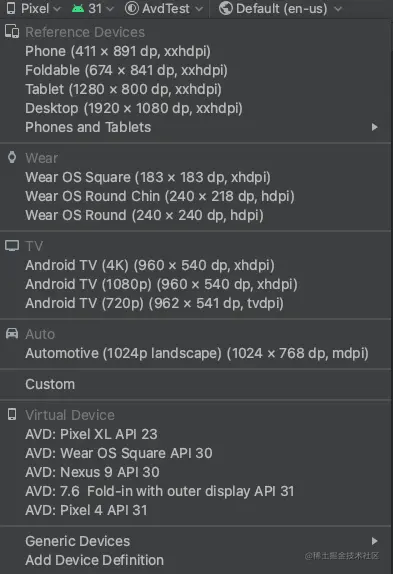The height and width of the screenshot is (574, 393).
Task: Click the globe locale icon
Action: [225, 8]
